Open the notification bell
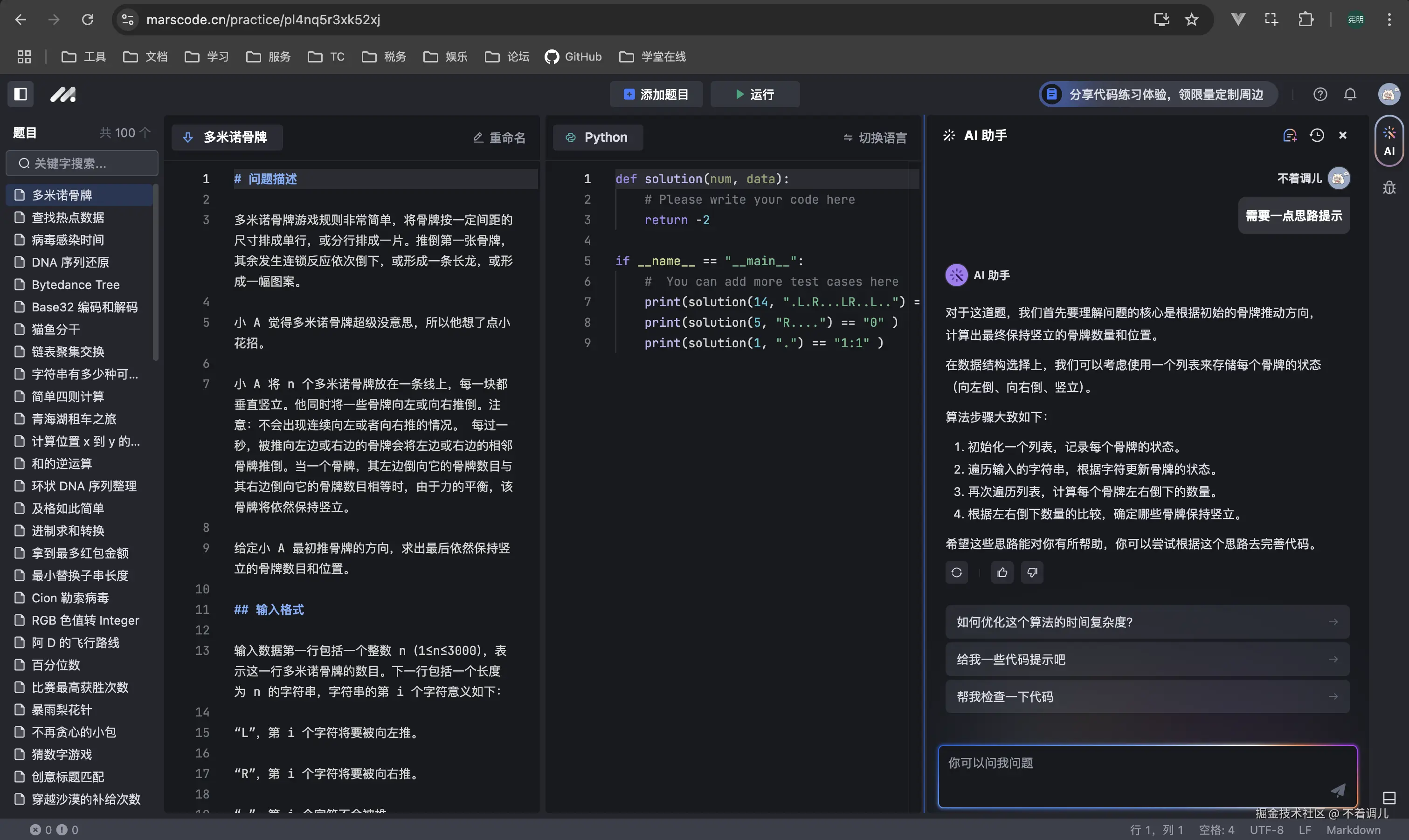The image size is (1409, 840). (1351, 94)
